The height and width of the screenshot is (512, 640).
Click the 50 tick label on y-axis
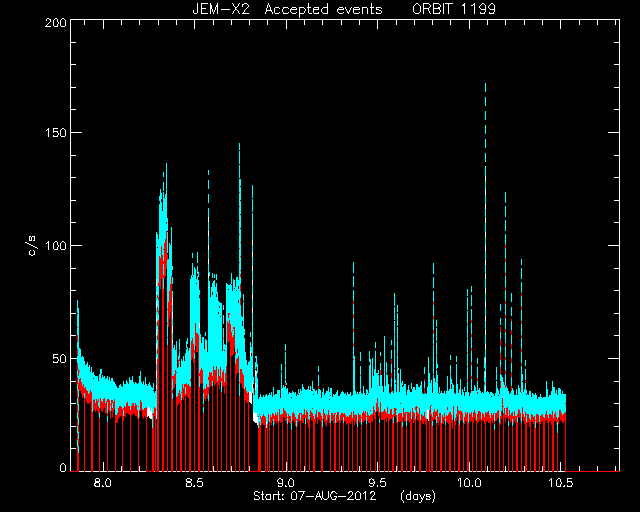coord(60,359)
